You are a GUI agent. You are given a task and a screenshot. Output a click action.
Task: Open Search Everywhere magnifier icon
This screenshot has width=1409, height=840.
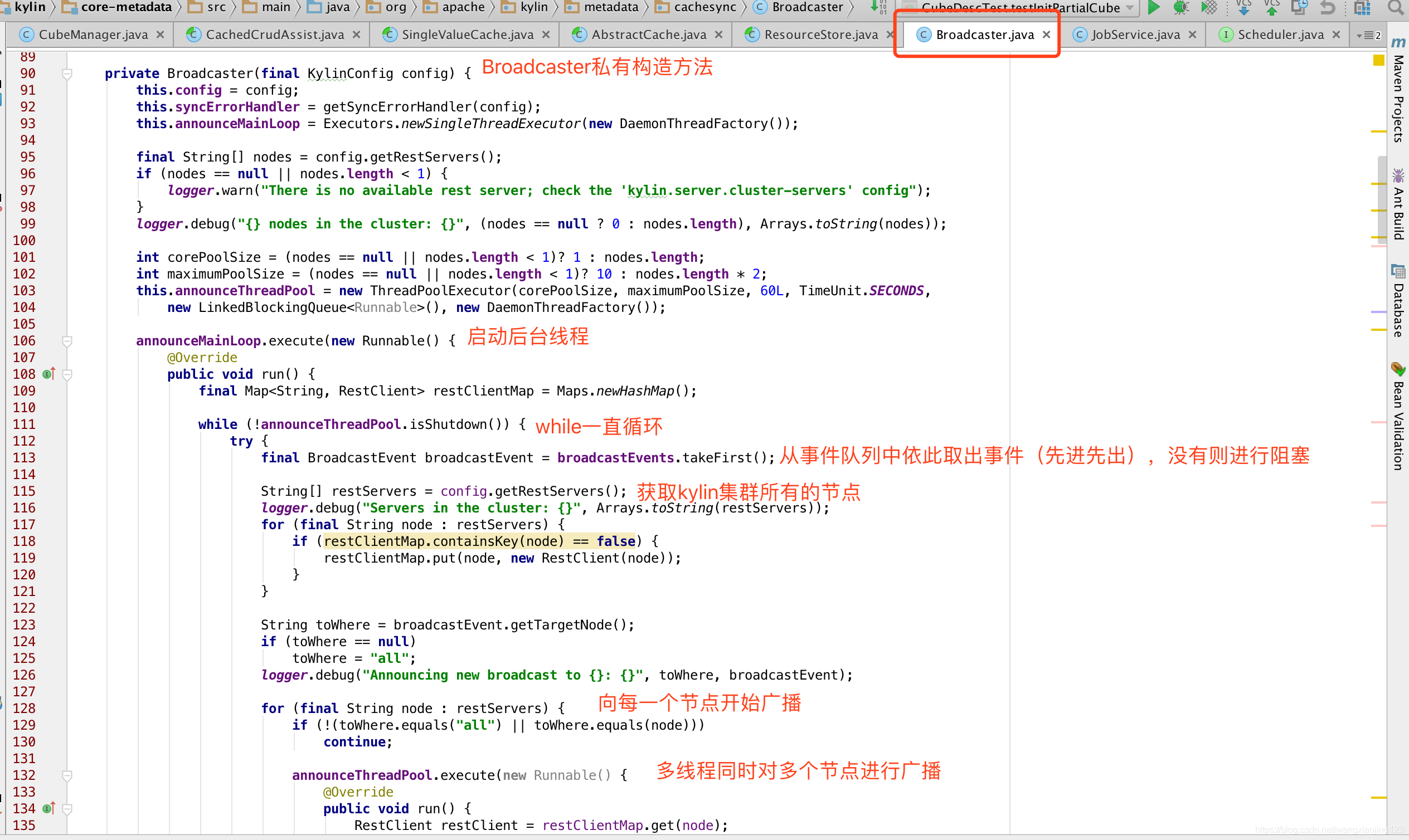[x=1396, y=7]
